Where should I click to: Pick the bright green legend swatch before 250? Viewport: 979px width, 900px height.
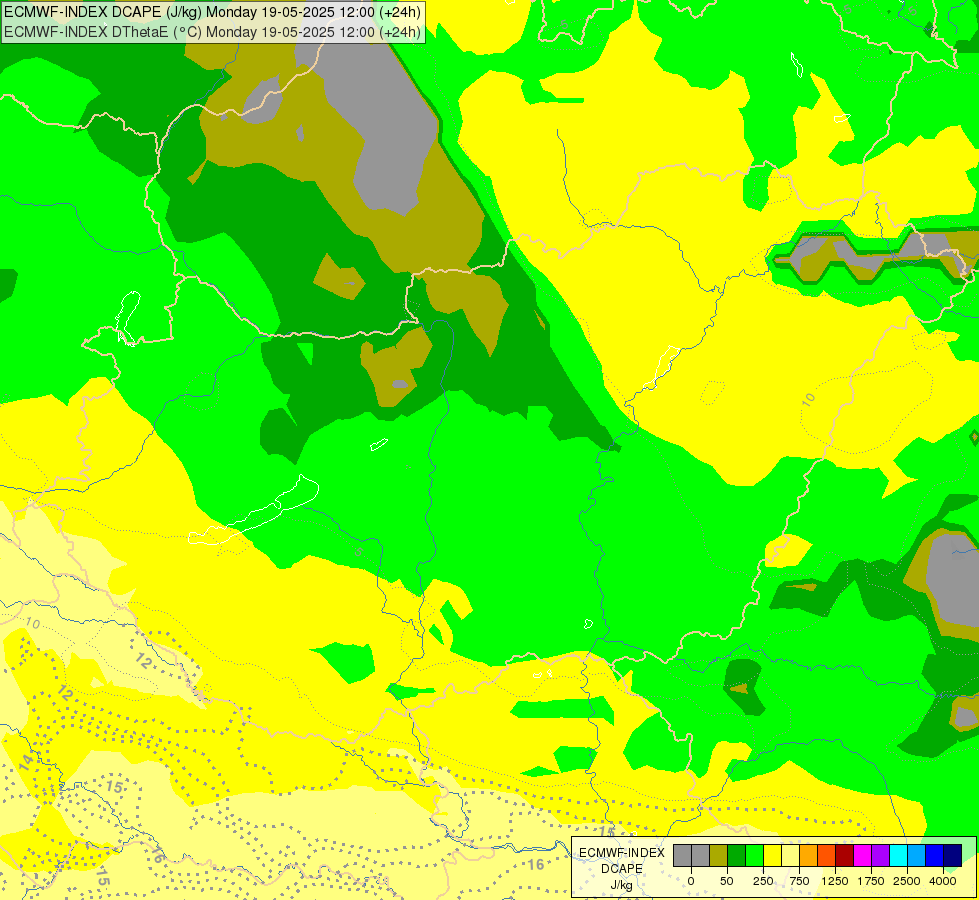(x=754, y=856)
